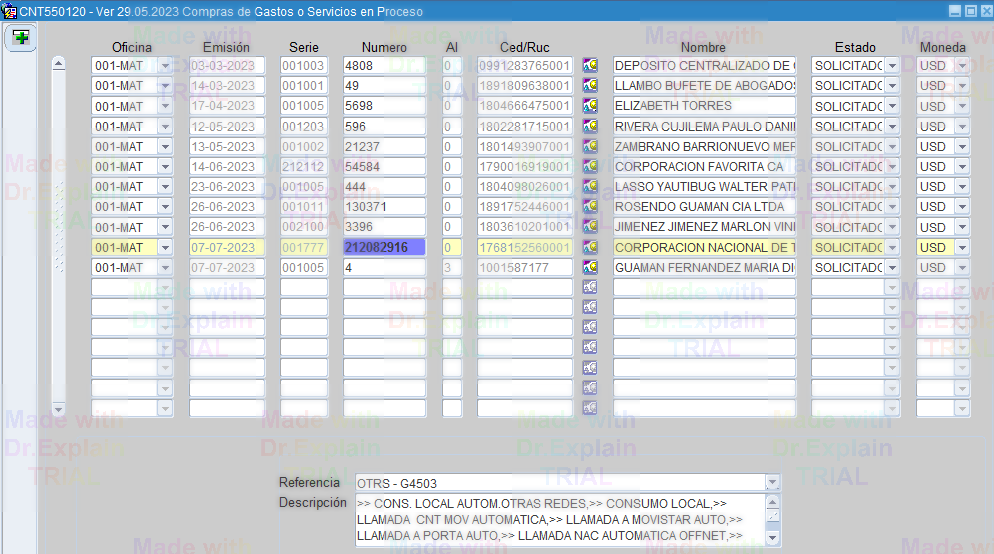This screenshot has height=554, width=994.
Task: Click lookup icon for CORPORACION FAVORITA row
Action: tap(590, 166)
